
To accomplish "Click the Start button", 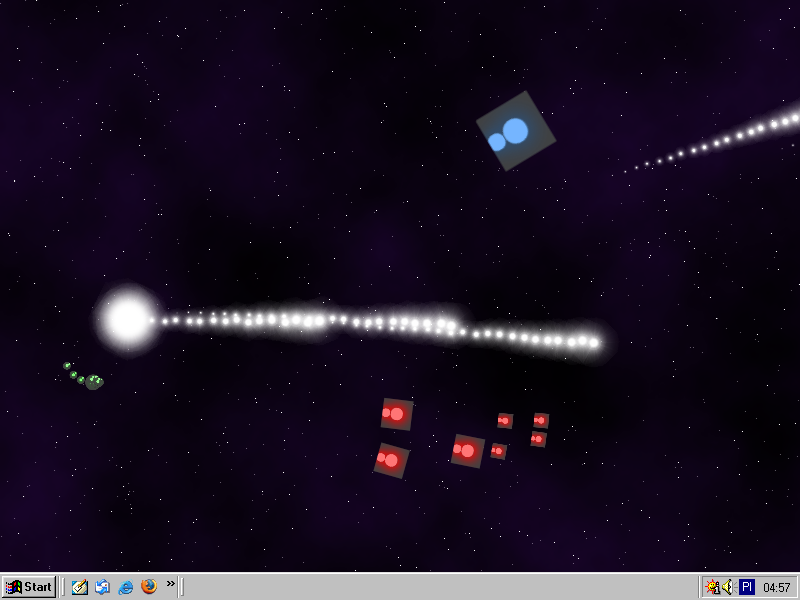I will (29, 587).
